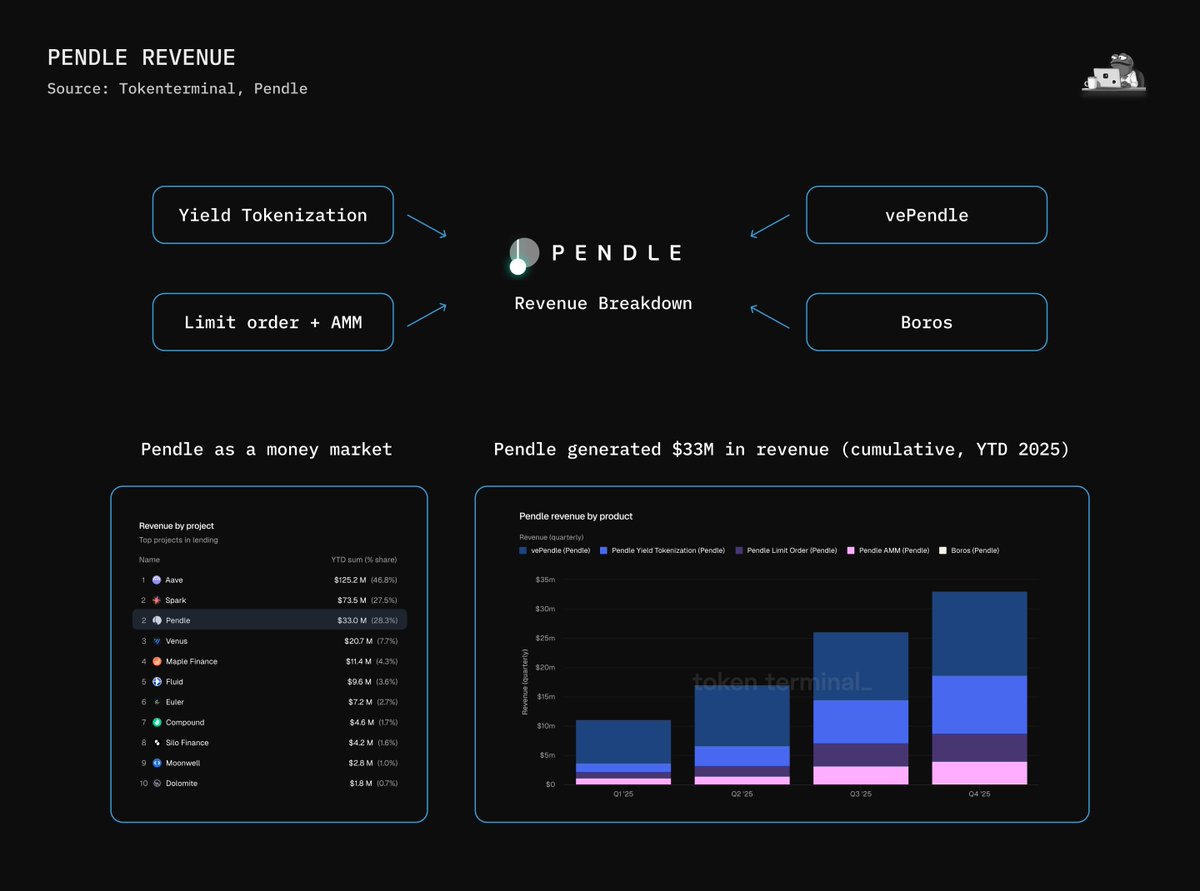Image resolution: width=1200 pixels, height=891 pixels.
Task: Click the Yield Tokenization box
Action: (273, 215)
